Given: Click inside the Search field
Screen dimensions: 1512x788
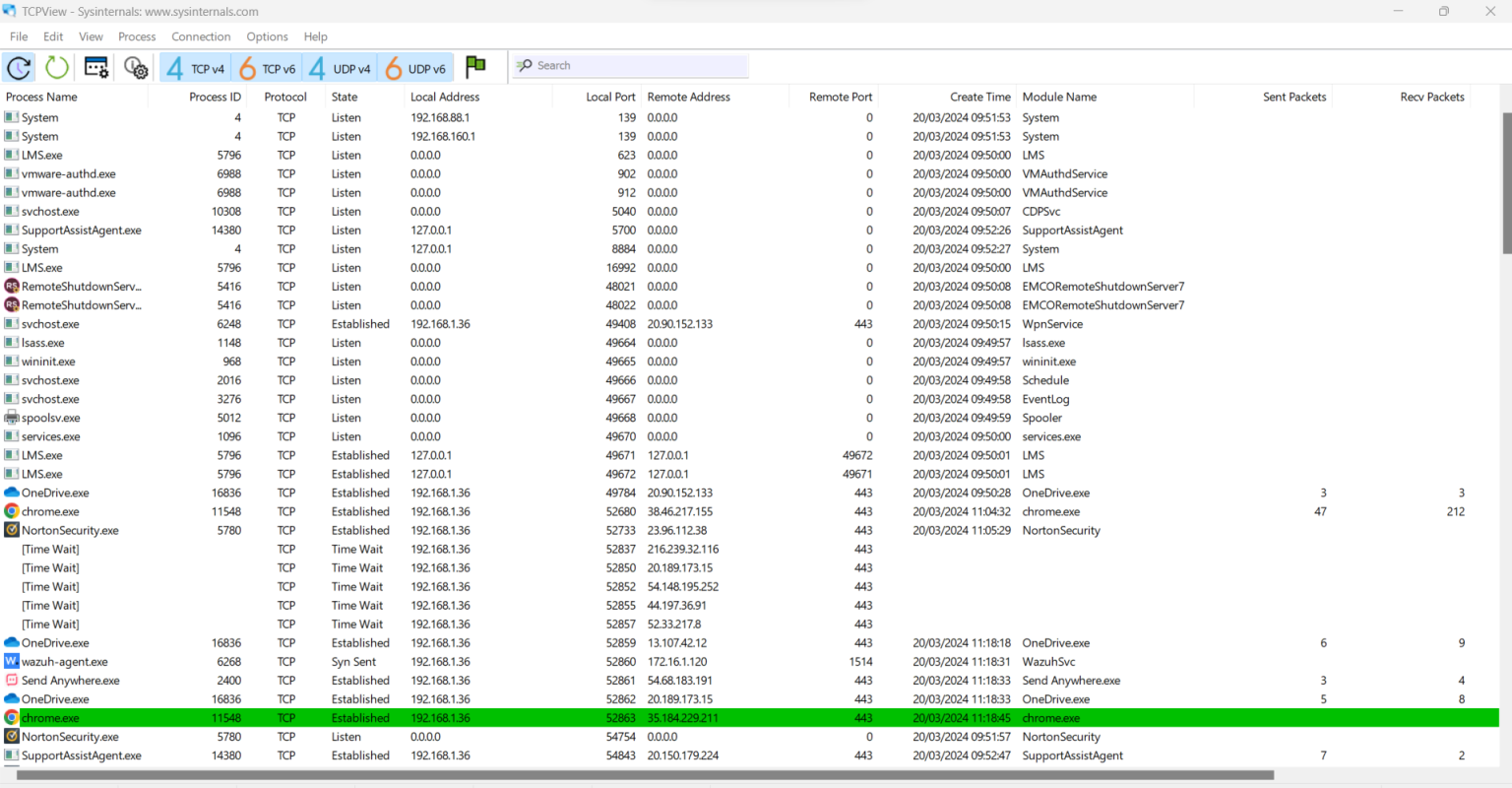Looking at the screenshot, I should pos(630,65).
